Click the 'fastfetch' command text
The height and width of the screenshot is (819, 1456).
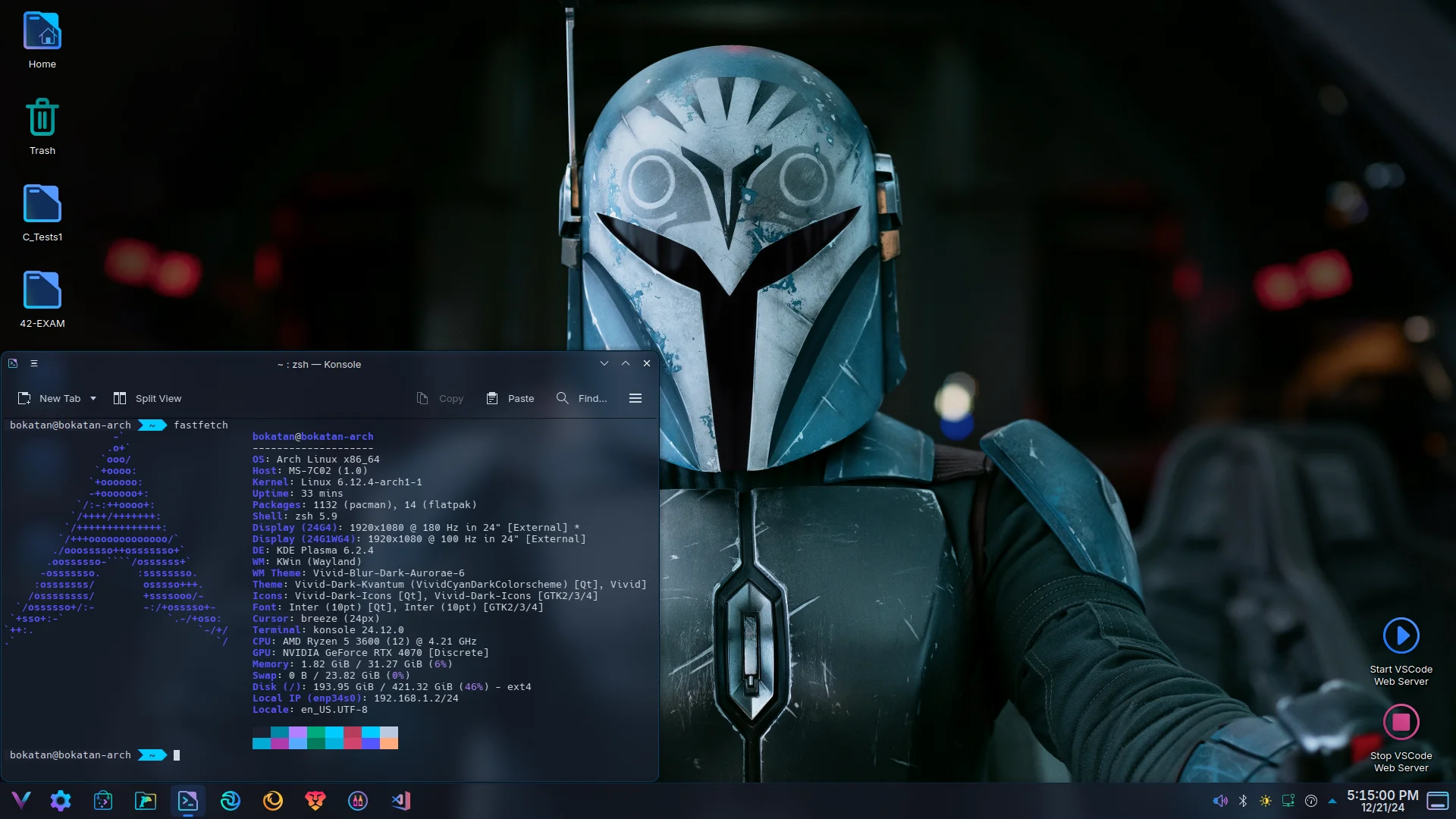point(201,425)
